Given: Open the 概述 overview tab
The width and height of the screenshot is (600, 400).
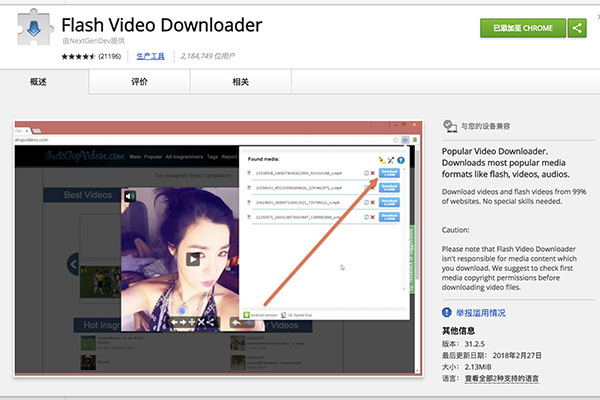Looking at the screenshot, I should 40,82.
